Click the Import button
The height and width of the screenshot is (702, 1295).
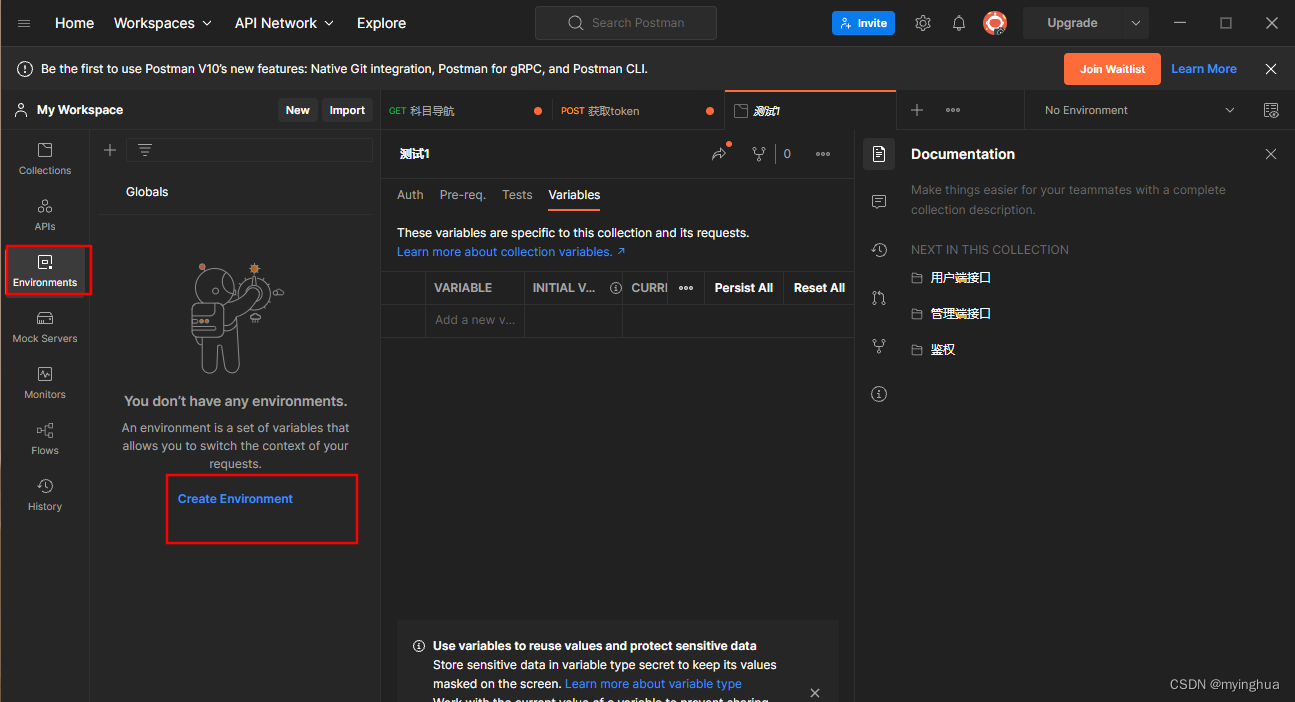pyautogui.click(x=347, y=110)
